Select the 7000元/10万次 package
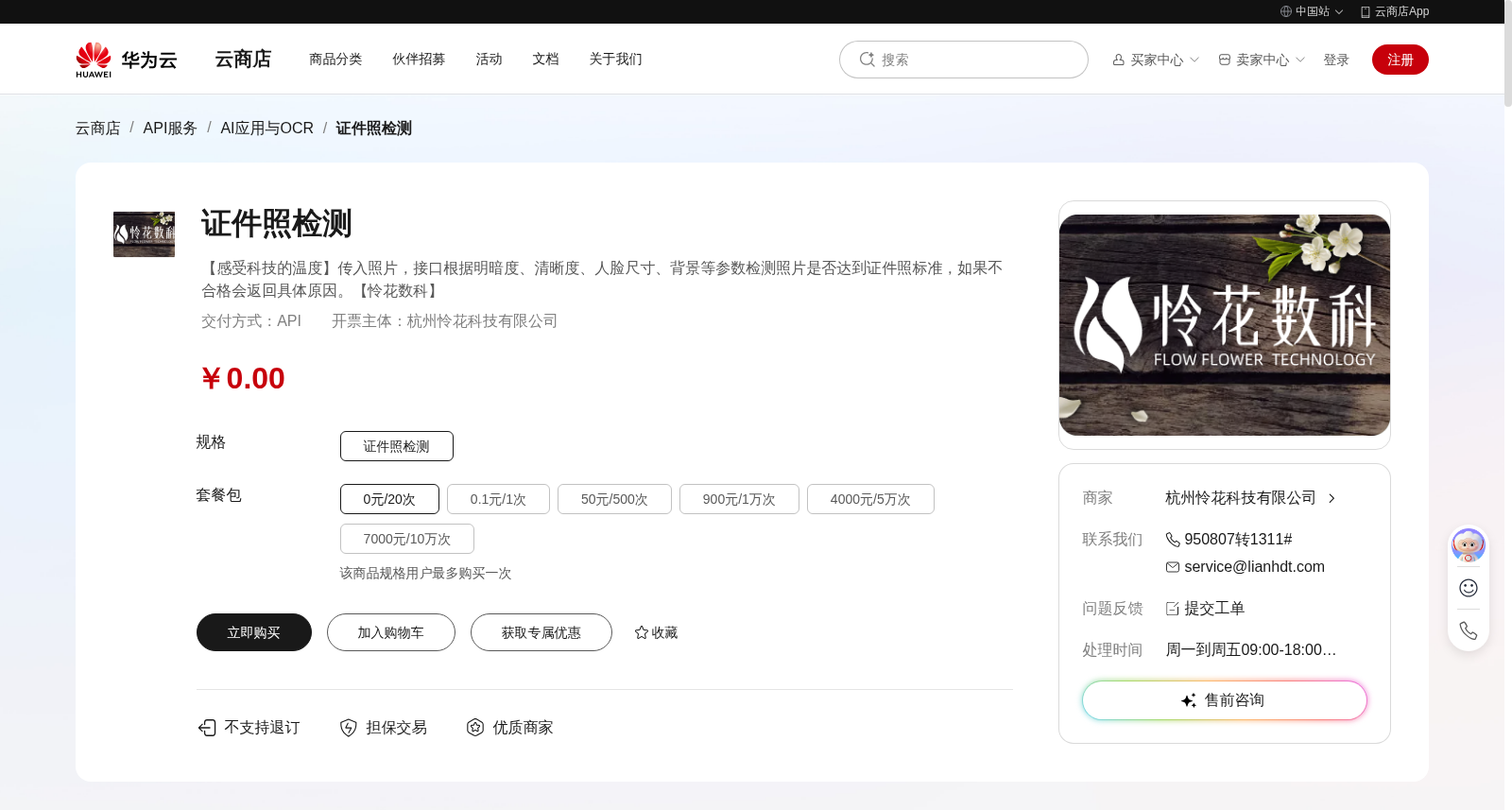1512x810 pixels. point(407,539)
